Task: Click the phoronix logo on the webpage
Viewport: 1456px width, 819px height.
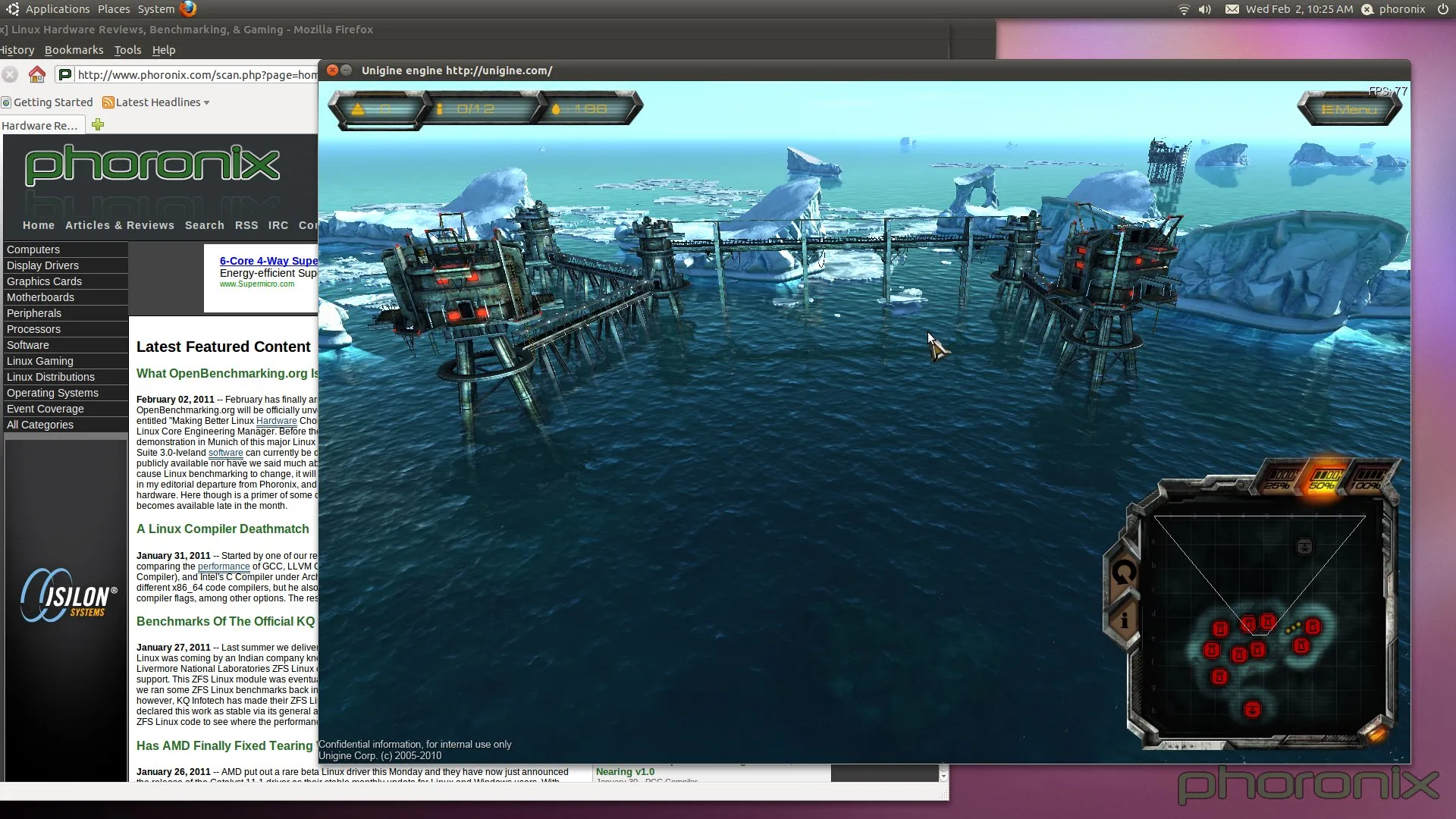Action: coord(152,165)
